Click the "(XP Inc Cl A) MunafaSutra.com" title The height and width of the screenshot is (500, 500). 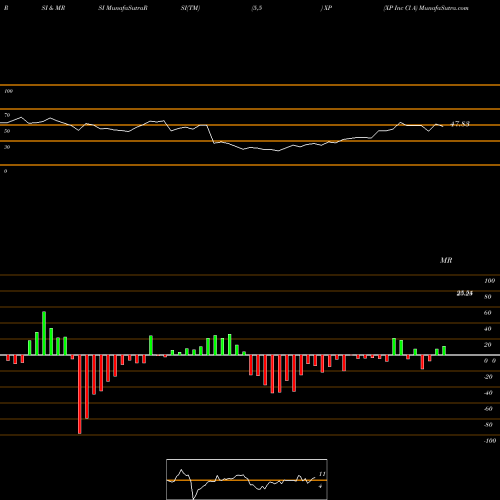pos(426,8)
